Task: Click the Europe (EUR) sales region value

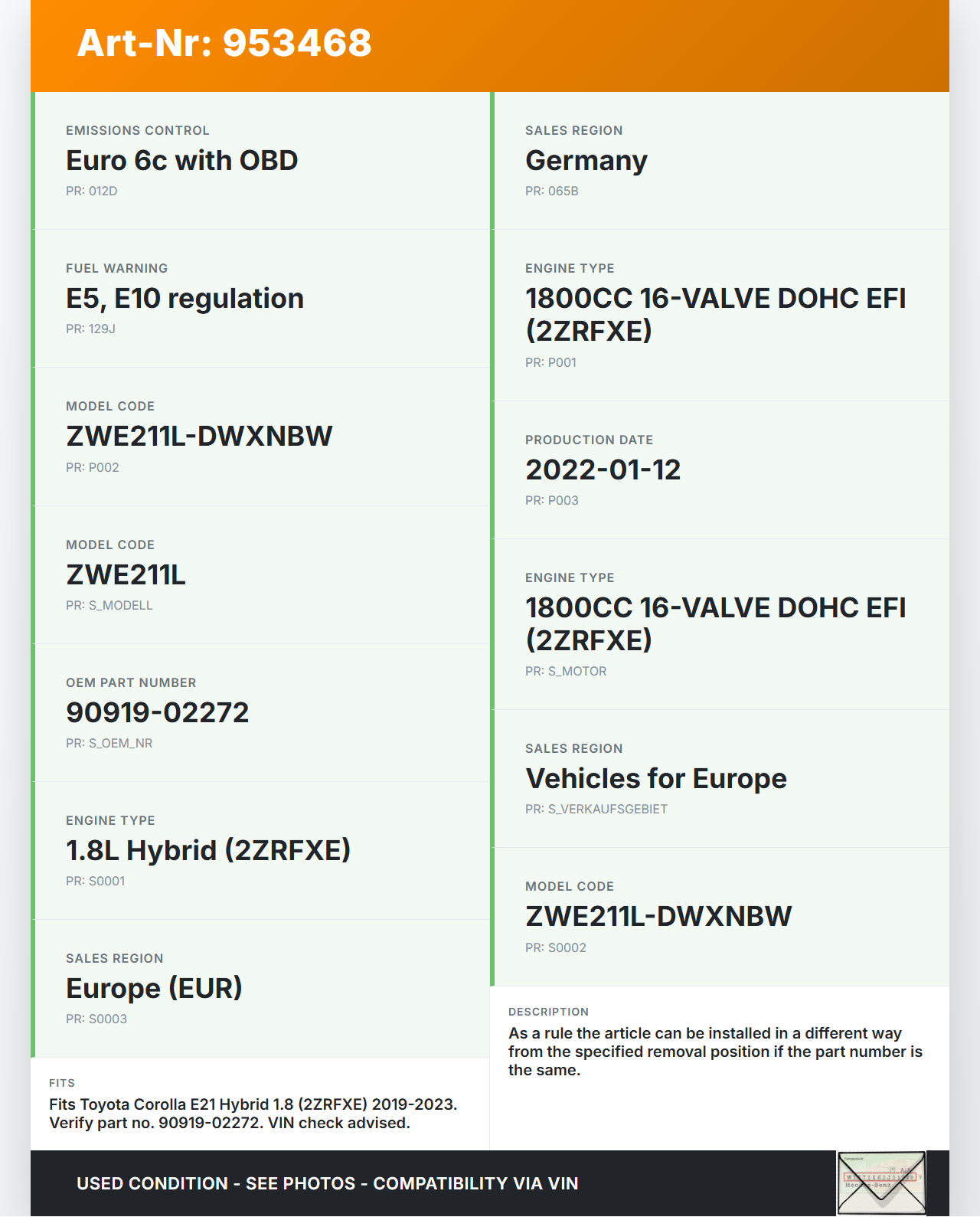Action: tap(154, 989)
